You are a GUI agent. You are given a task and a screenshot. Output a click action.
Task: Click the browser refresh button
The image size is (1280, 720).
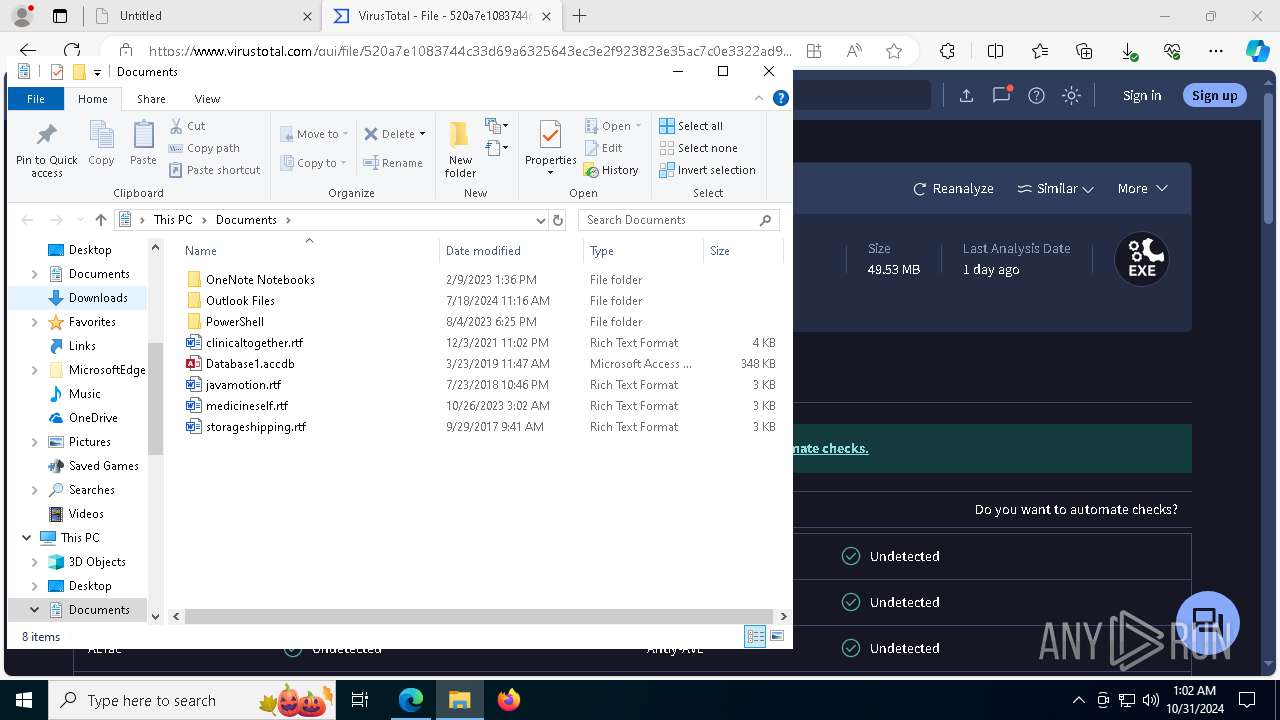pos(72,51)
